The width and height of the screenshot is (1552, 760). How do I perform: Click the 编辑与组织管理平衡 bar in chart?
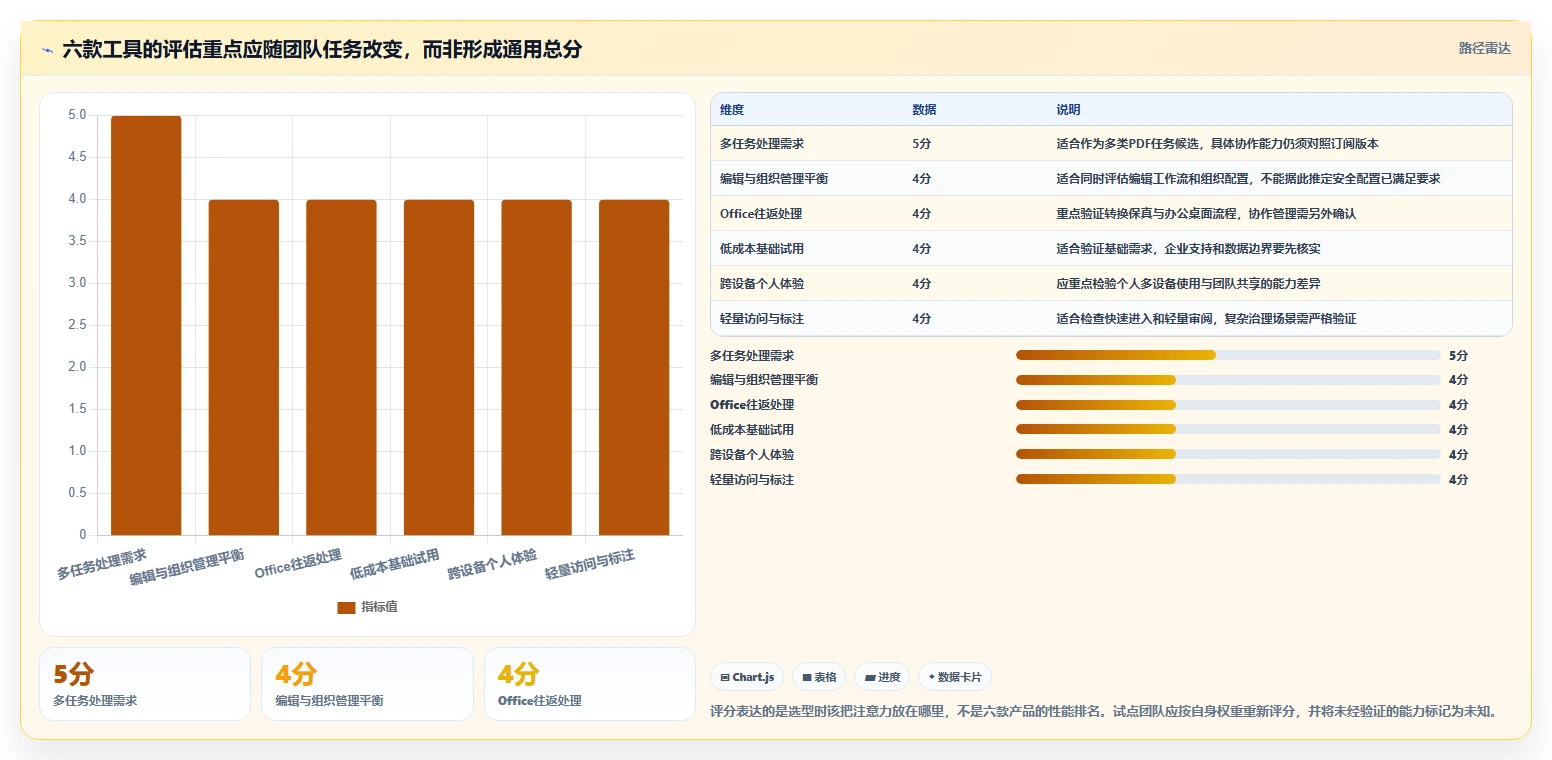coord(243,367)
